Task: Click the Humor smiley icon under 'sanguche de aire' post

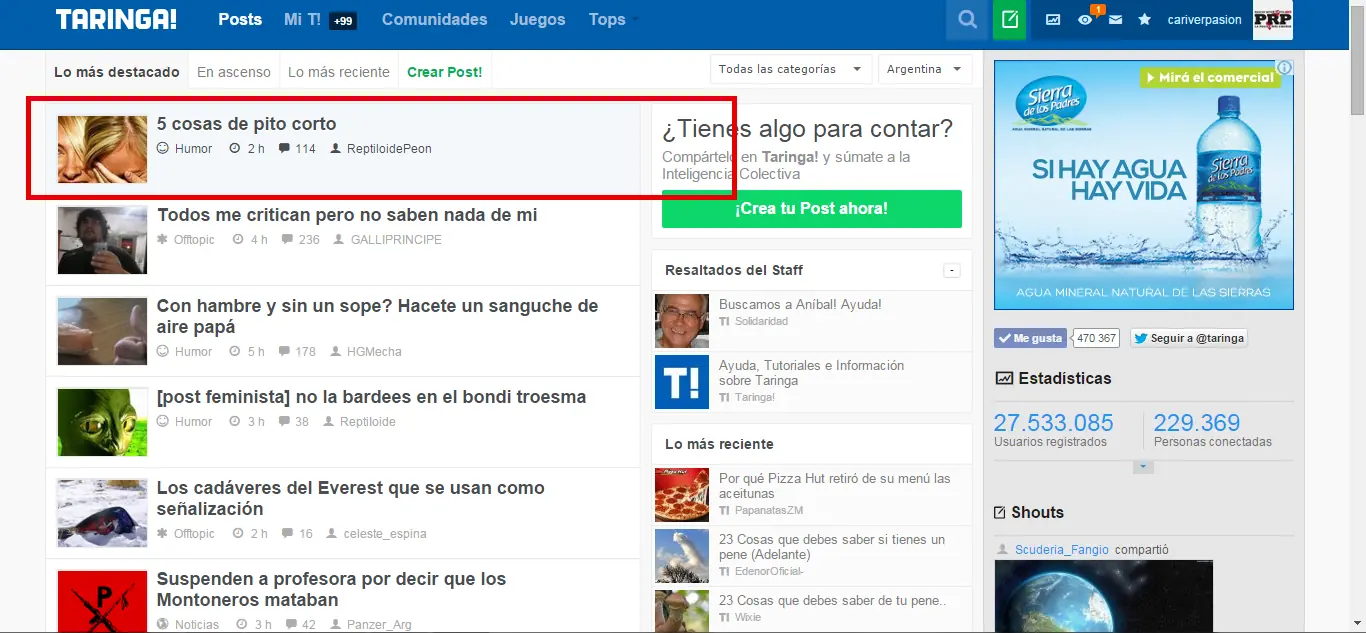Action: pos(163,351)
